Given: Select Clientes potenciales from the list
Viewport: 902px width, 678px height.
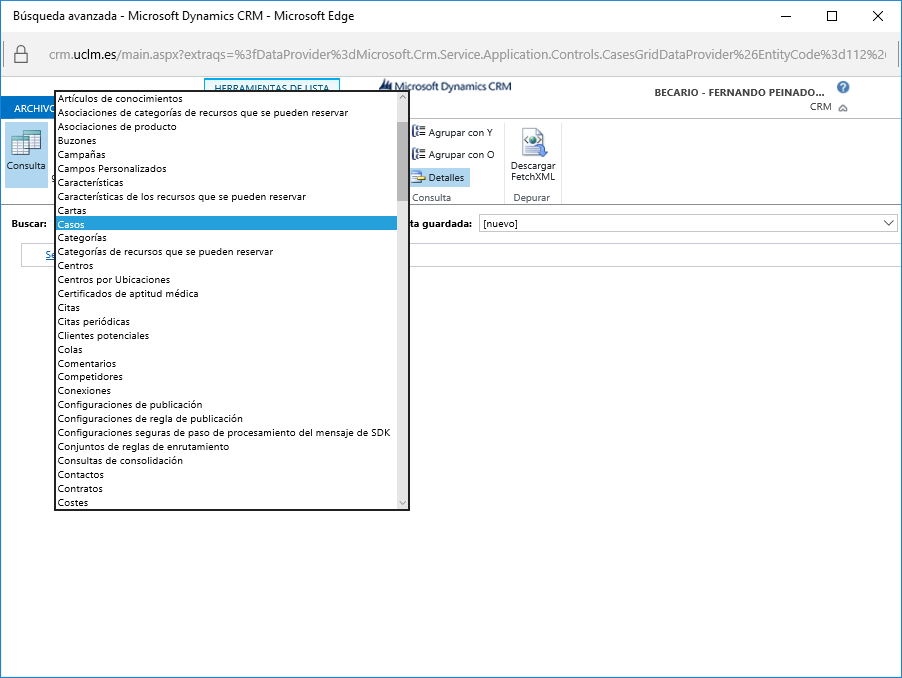Looking at the screenshot, I should (103, 336).
